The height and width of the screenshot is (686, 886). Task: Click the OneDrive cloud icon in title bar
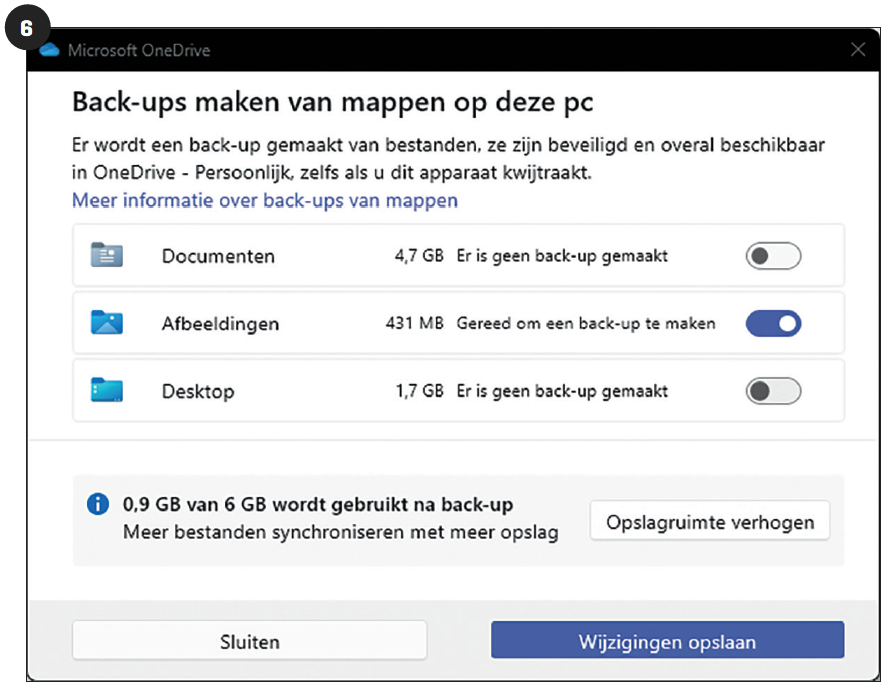pos(50,50)
